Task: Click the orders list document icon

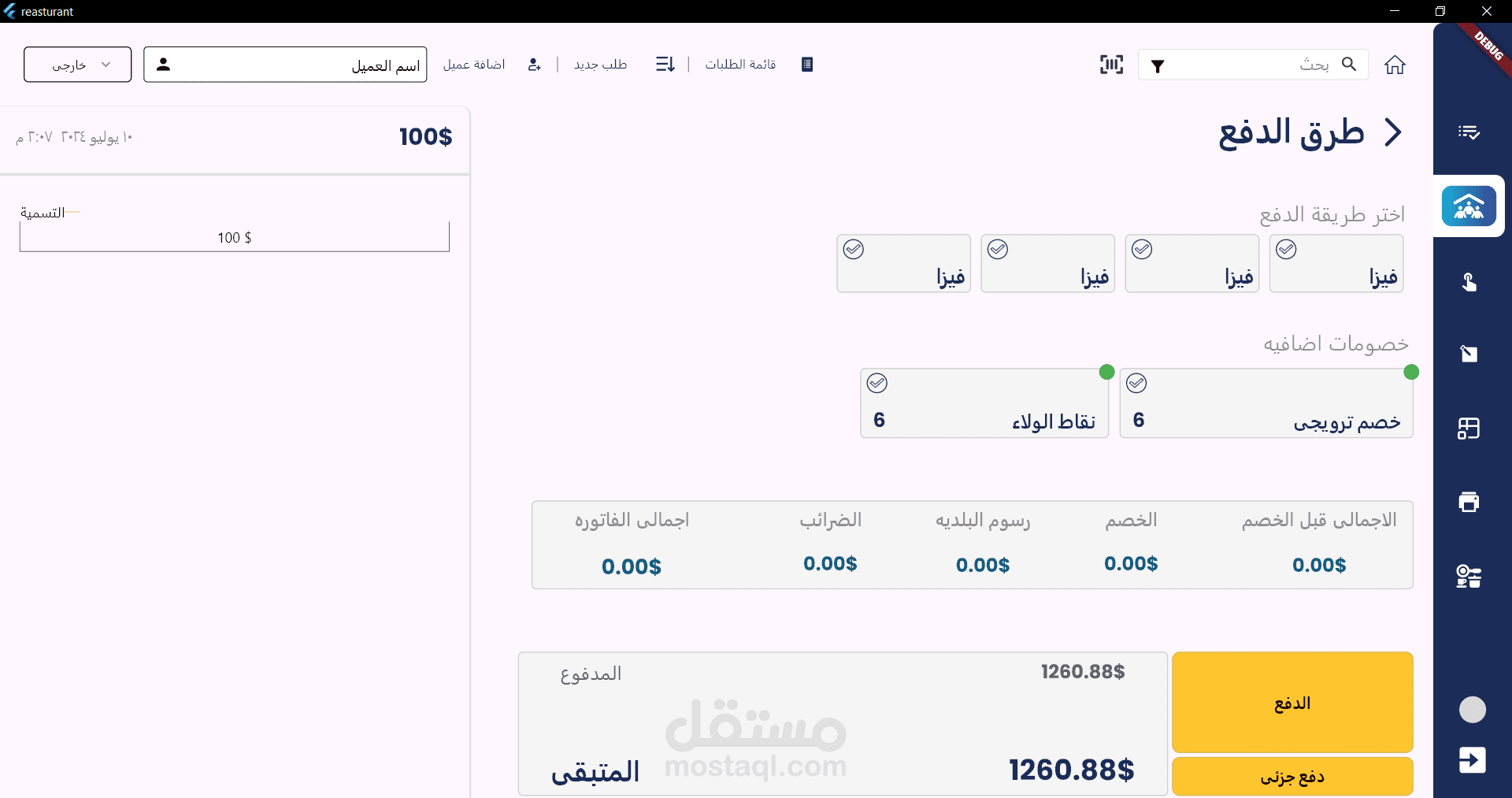Action: pyautogui.click(x=806, y=65)
